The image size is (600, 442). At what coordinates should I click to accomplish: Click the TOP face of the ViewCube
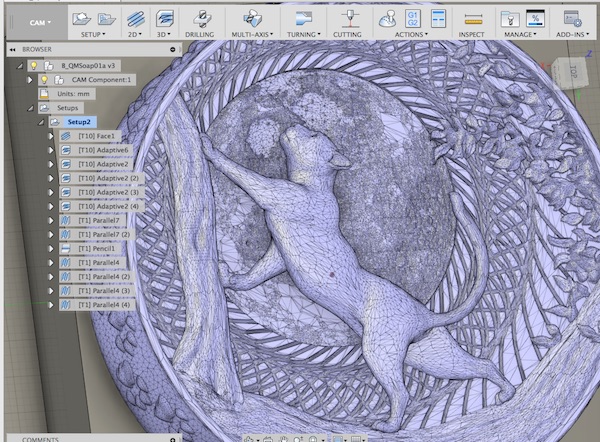pyautogui.click(x=571, y=71)
